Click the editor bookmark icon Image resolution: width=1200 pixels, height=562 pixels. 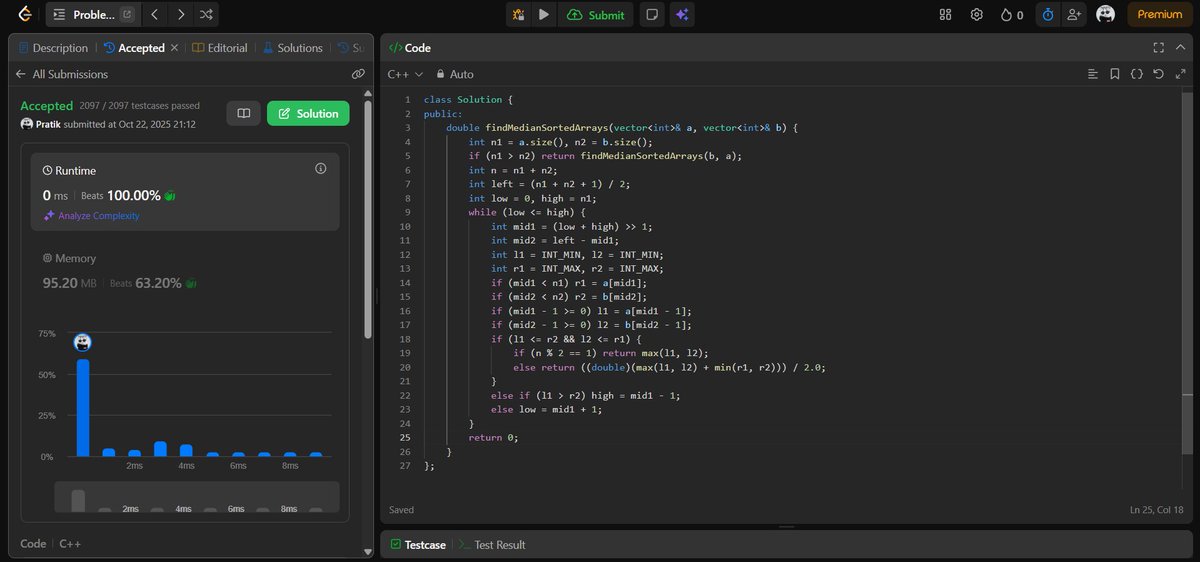(1115, 74)
